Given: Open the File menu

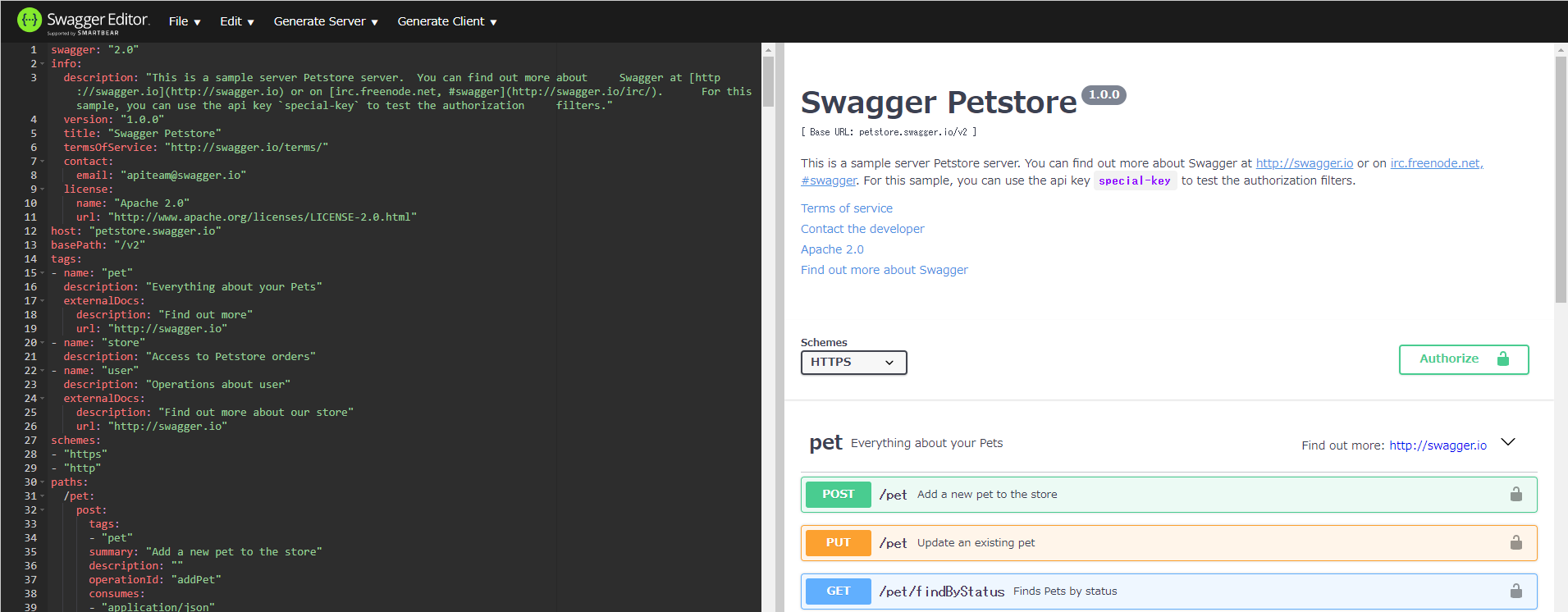Looking at the screenshot, I should [185, 21].
